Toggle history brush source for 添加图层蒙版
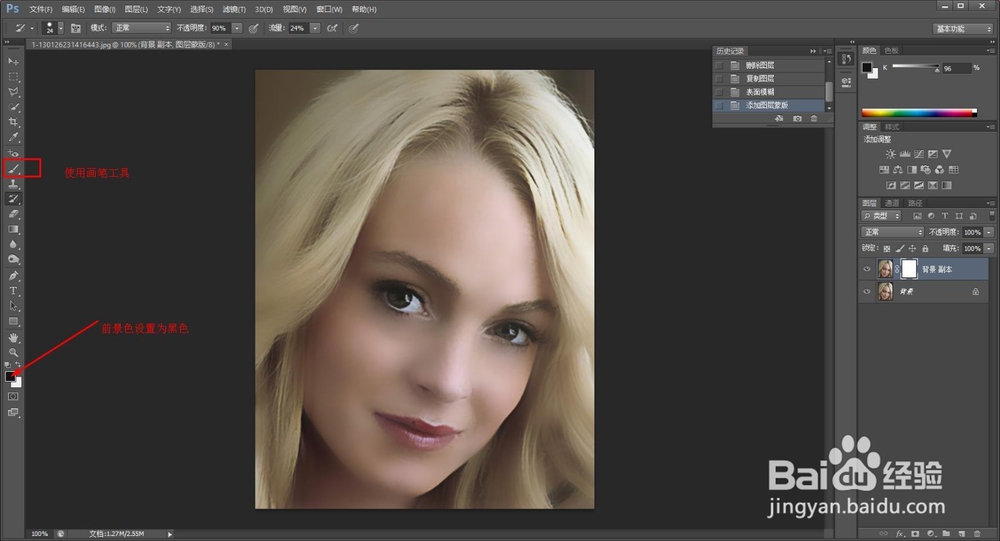Image resolution: width=1000 pixels, height=541 pixels. coord(719,105)
